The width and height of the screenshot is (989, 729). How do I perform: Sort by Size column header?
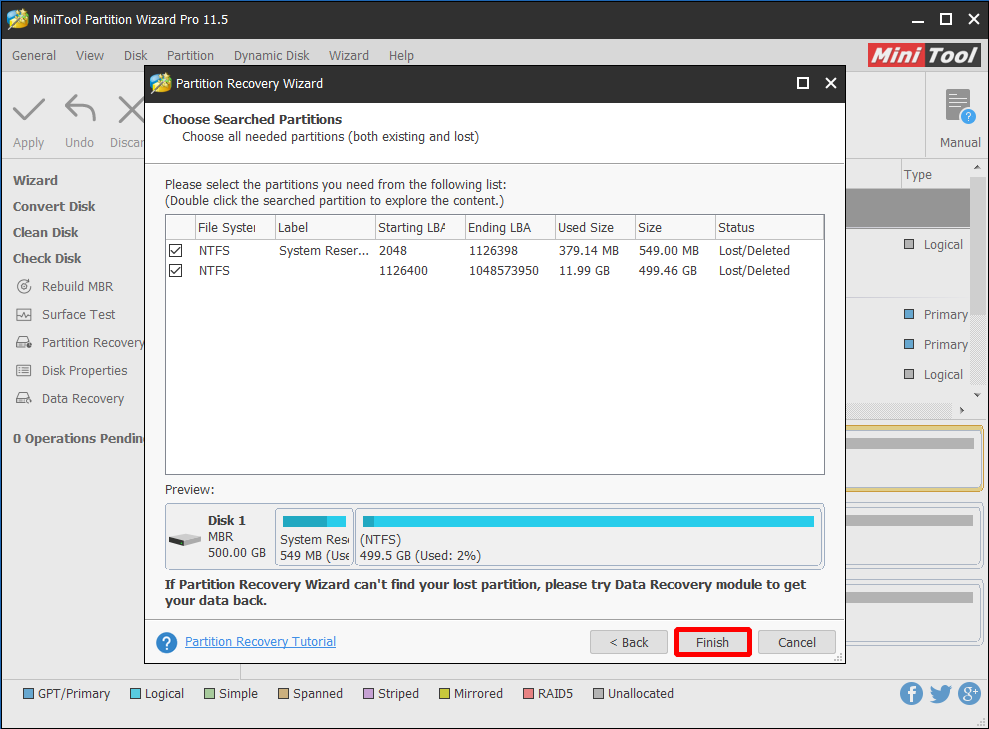[x=675, y=227]
